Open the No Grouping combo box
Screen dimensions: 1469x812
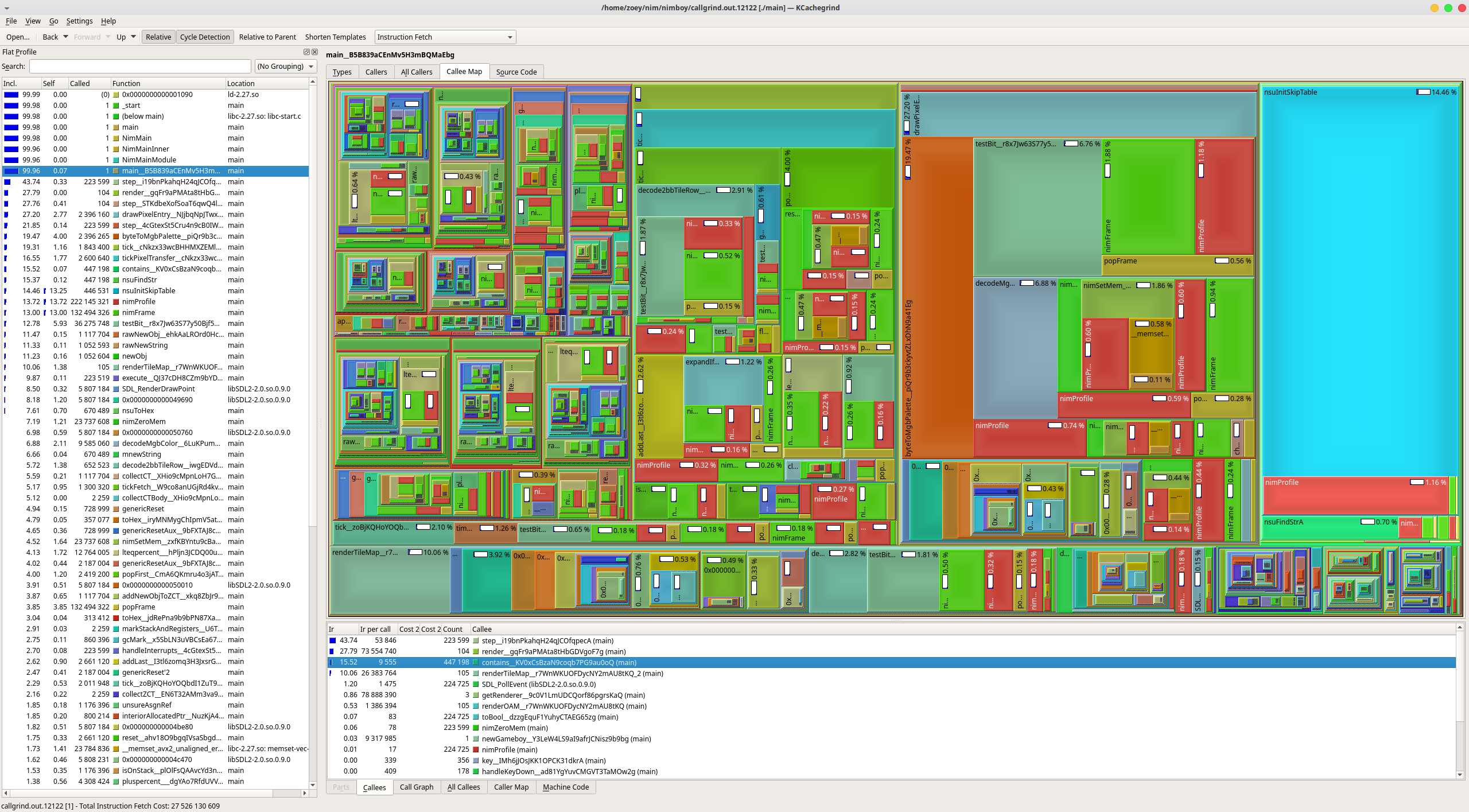click(285, 67)
